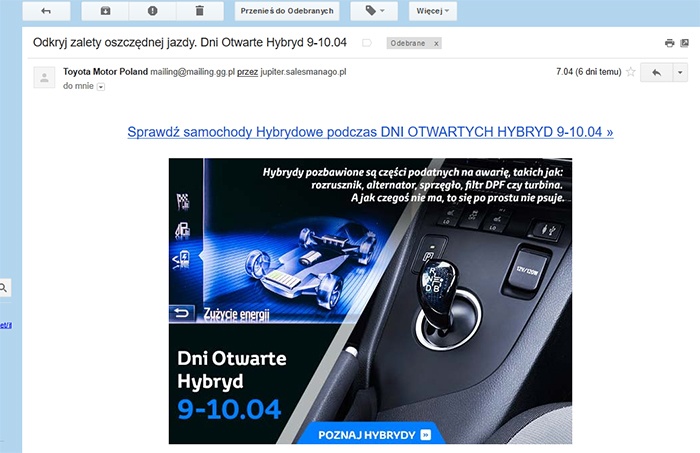Click the sender address mailing@mailing.gg.pl
This screenshot has width=700, height=453.
(x=192, y=72)
